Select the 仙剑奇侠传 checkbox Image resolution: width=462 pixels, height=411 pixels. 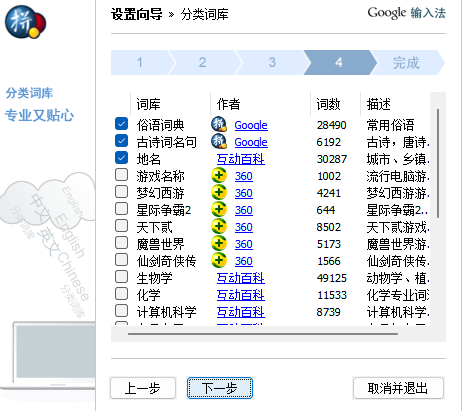click(121, 260)
